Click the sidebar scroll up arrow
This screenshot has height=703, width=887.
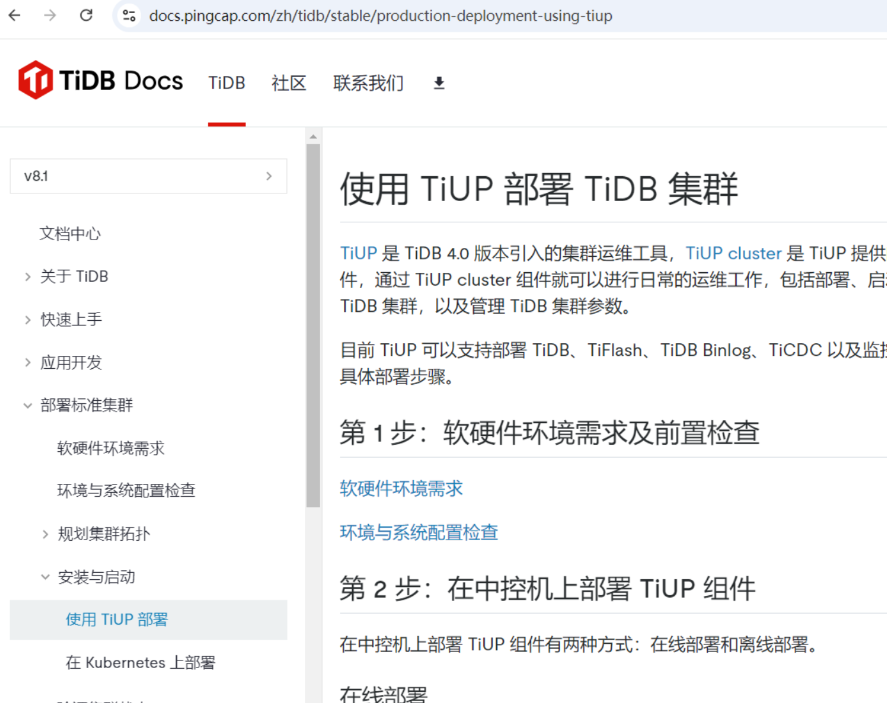(313, 137)
